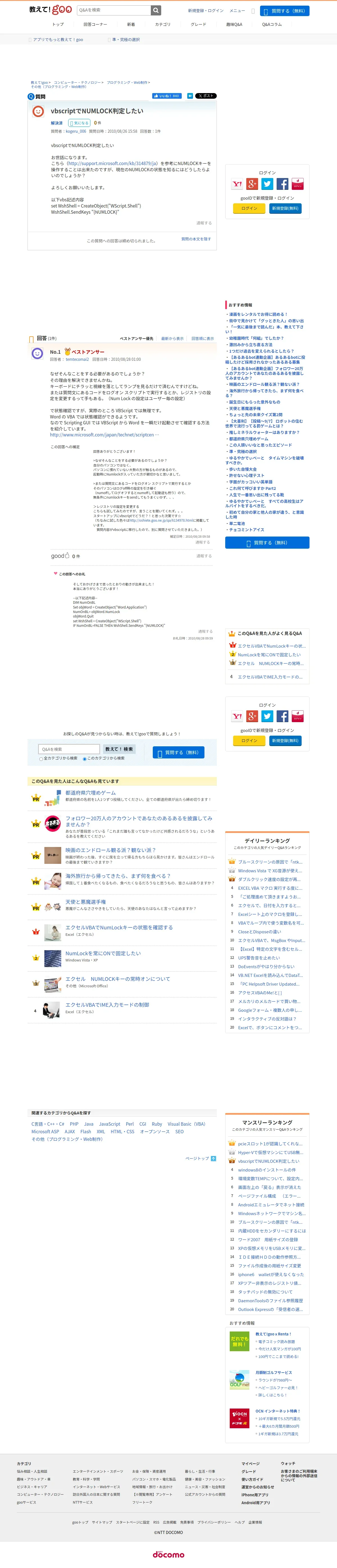The height and width of the screenshot is (1568, 337).
Task: Click the OCN インターネット特典 banner image
Action: [x=240, y=1418]
